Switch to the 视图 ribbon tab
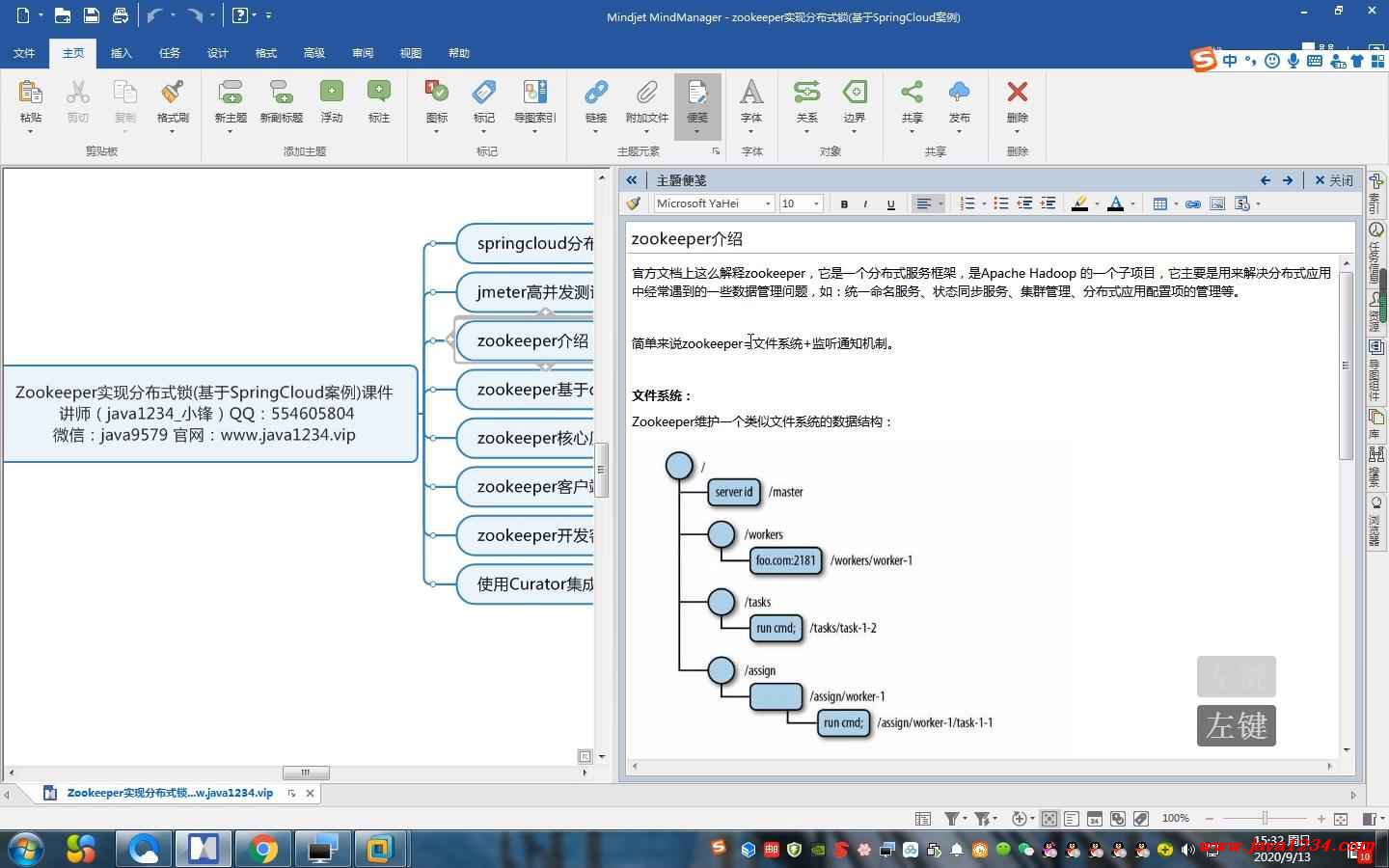 coord(411,53)
